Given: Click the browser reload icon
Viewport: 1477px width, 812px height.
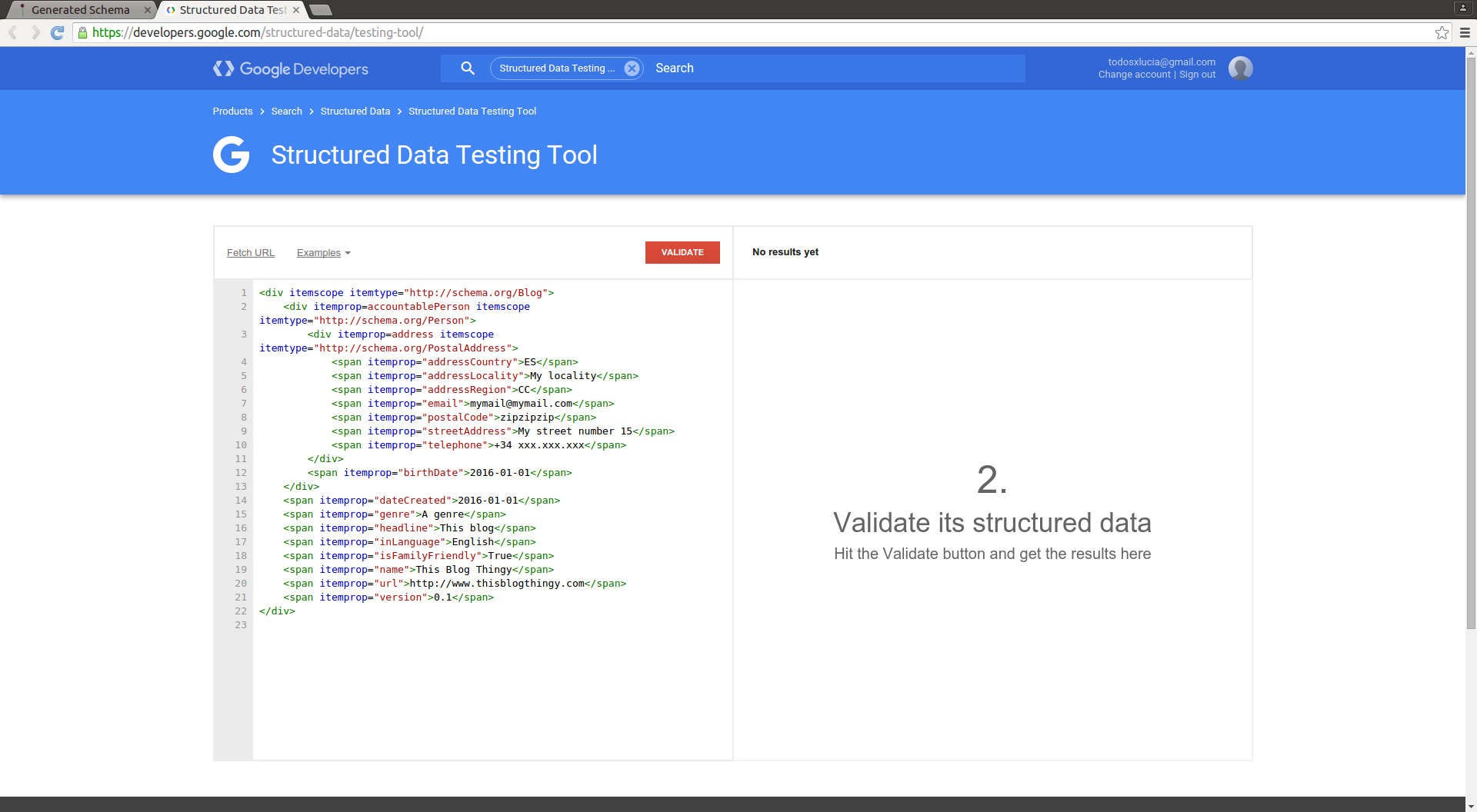Looking at the screenshot, I should click(x=57, y=32).
